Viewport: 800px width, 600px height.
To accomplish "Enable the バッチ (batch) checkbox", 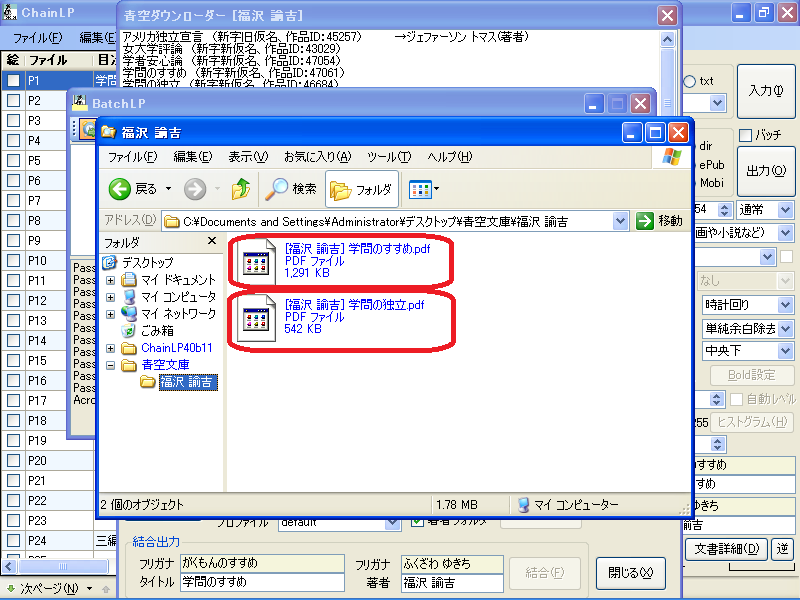I will (745, 135).
